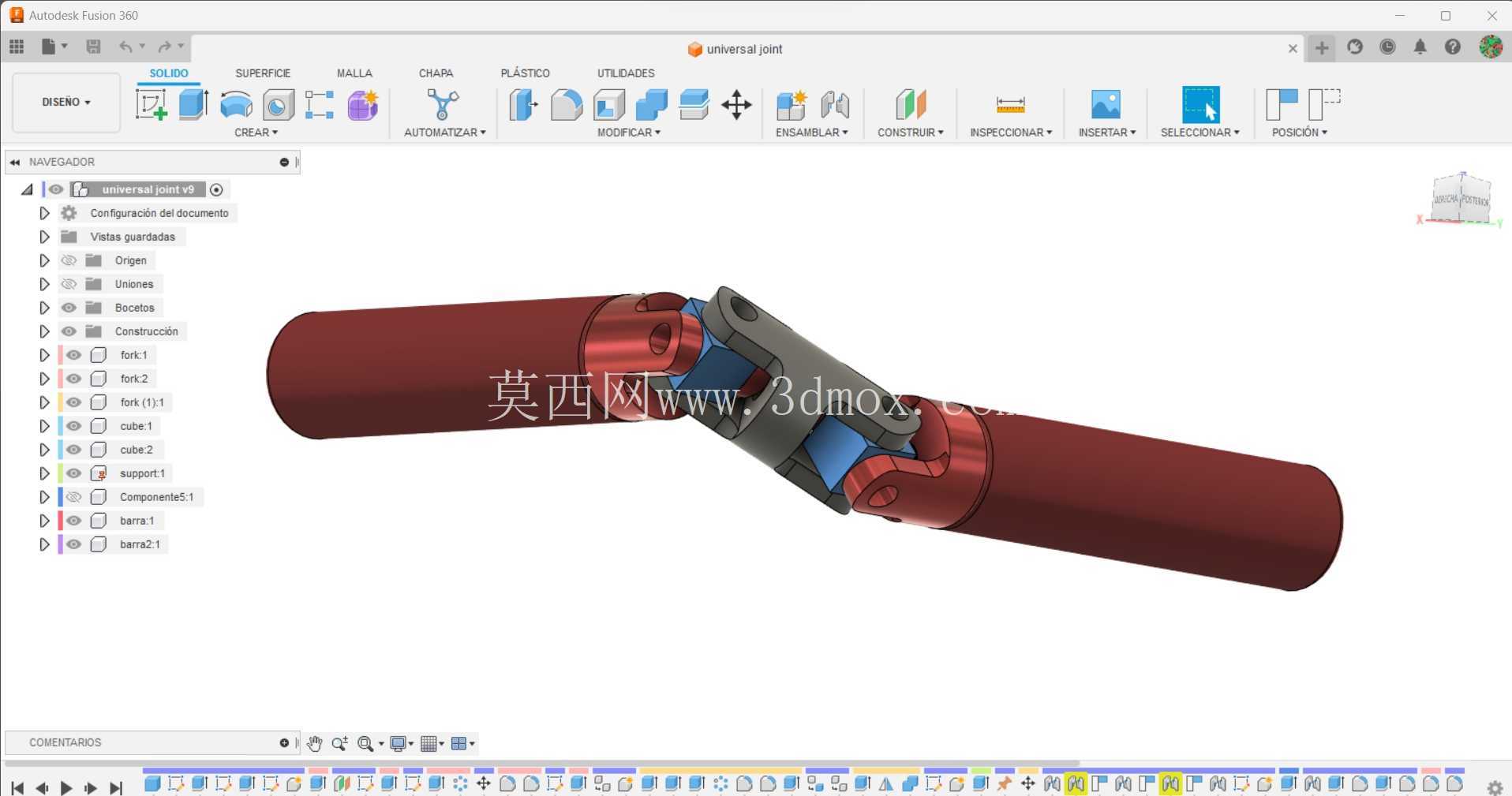Click the Joint tool icon
The image size is (1512, 796).
point(835,105)
